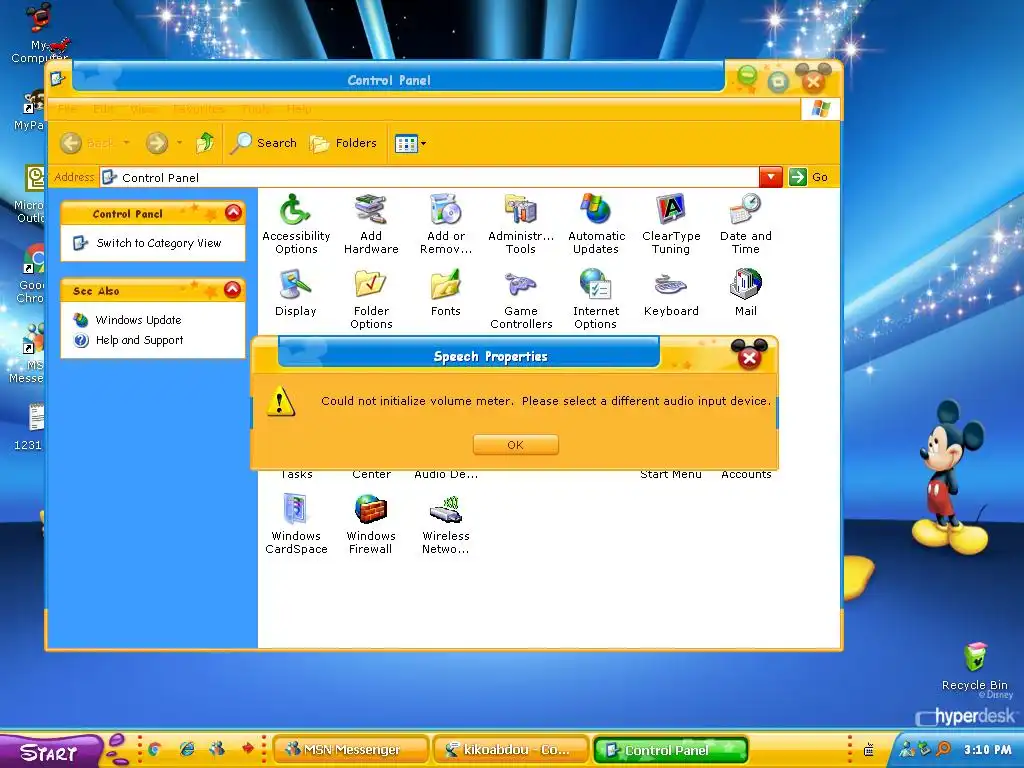Close the Speech Properties dialog
Viewport: 1024px width, 768px height.
click(749, 357)
